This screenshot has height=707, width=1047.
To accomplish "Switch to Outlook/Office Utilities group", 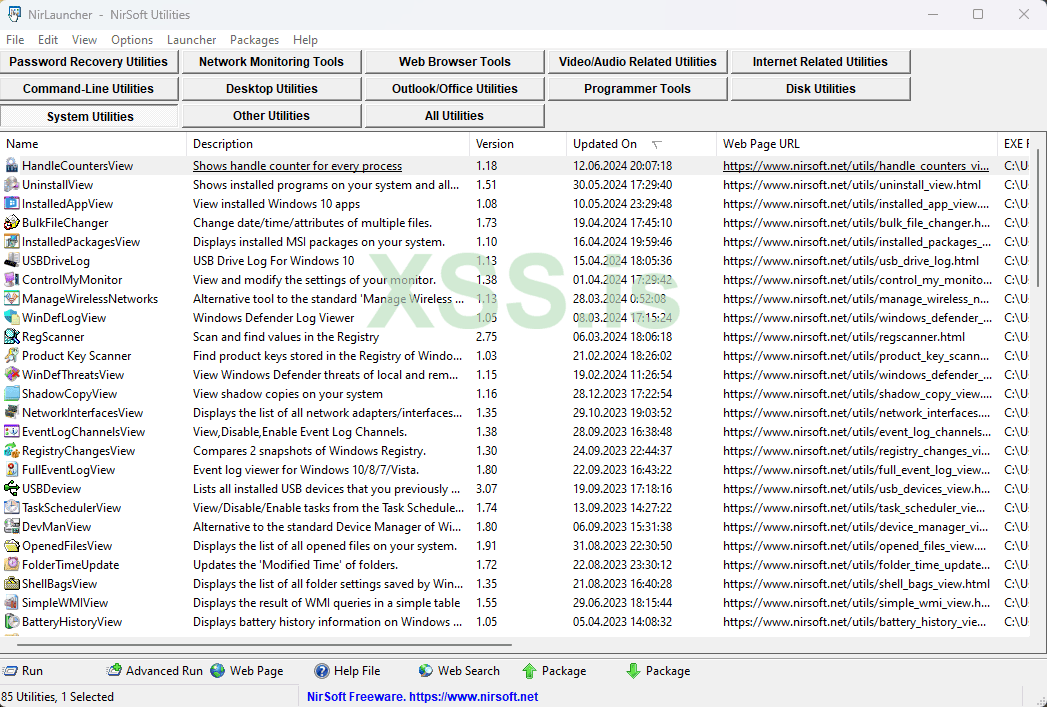I will [x=454, y=89].
